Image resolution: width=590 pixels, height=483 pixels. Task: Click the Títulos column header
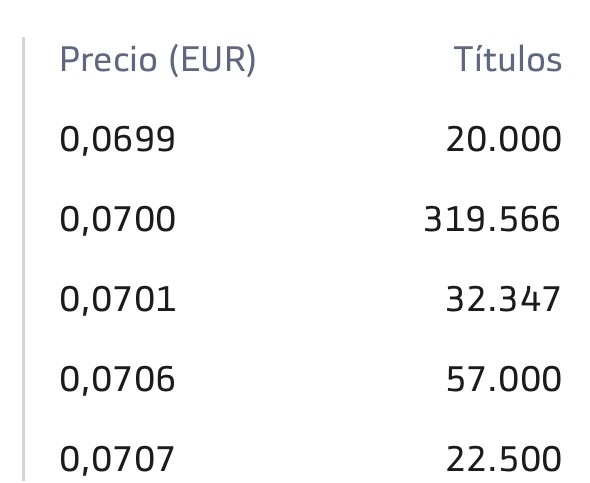508,59
